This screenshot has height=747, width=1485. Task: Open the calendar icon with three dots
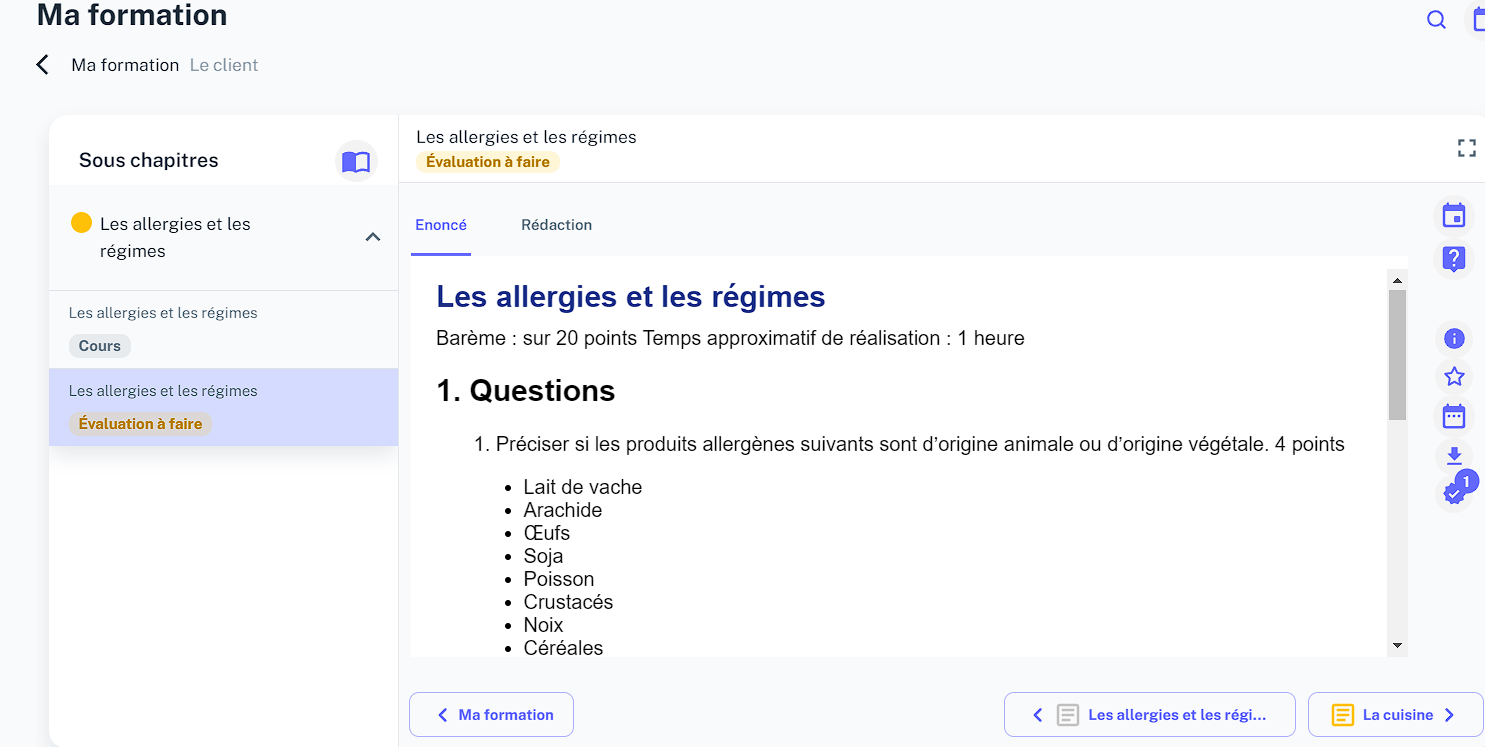click(1454, 416)
